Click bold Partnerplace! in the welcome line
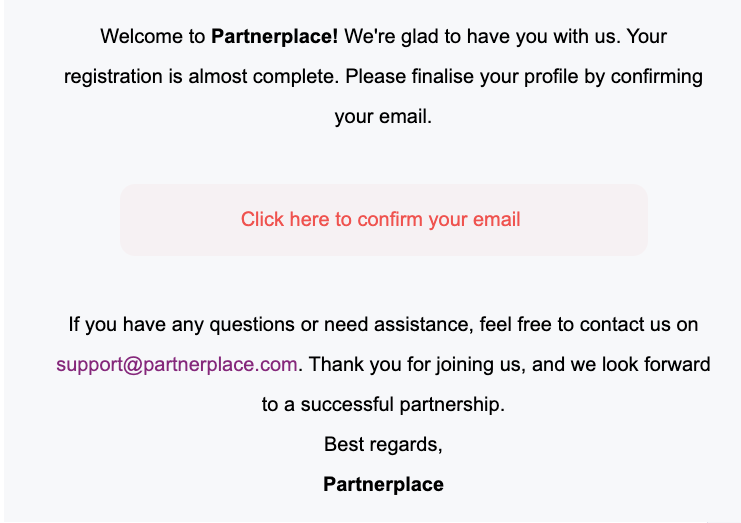Viewport: 741px width, 523px height. pyautogui.click(x=275, y=36)
